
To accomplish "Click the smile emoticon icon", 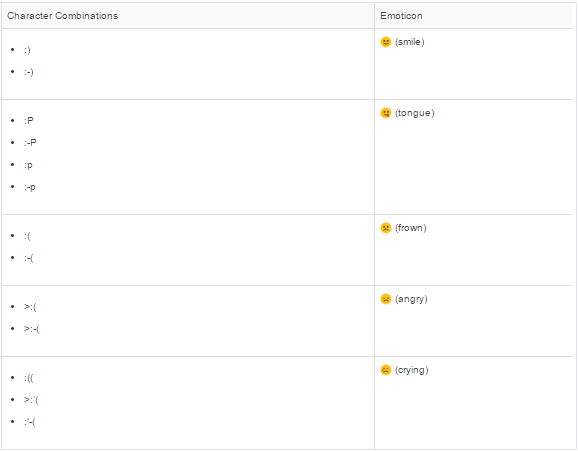I will coord(386,42).
